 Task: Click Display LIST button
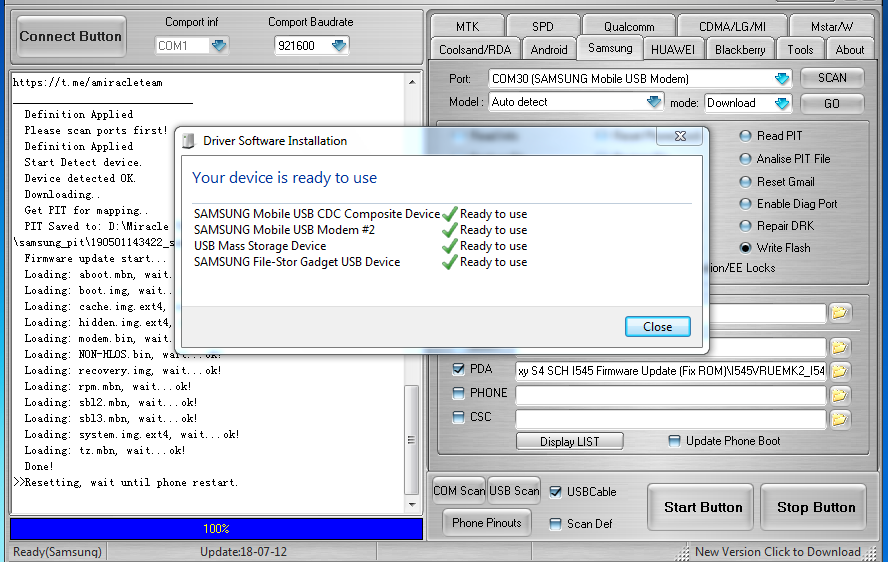570,441
